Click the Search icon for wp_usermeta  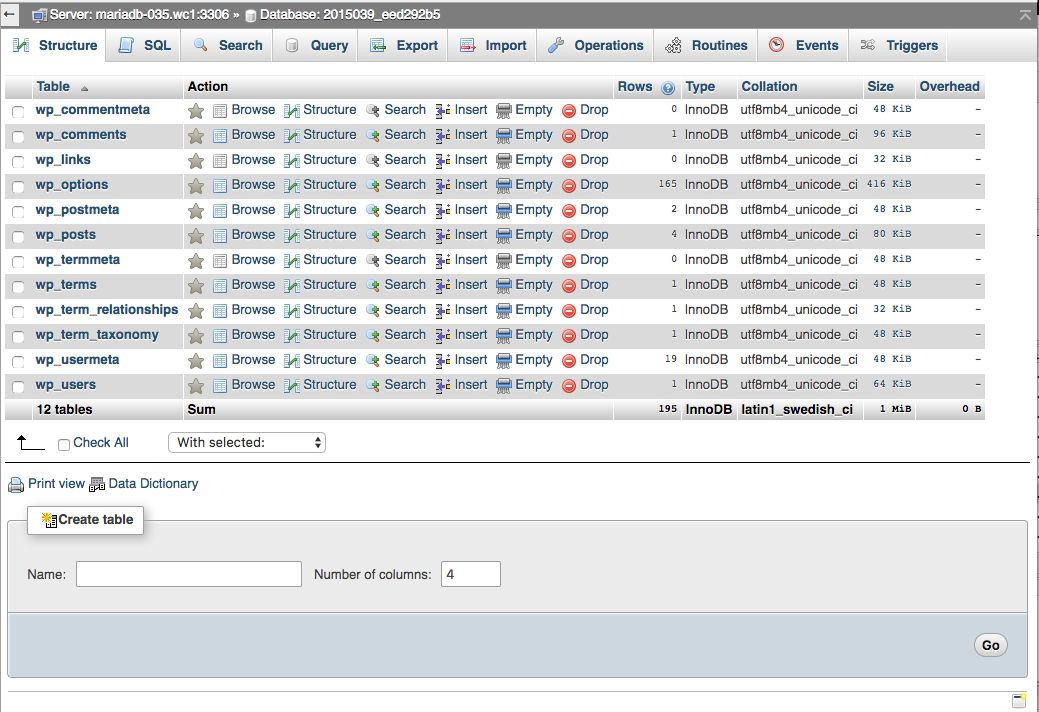[373, 361]
